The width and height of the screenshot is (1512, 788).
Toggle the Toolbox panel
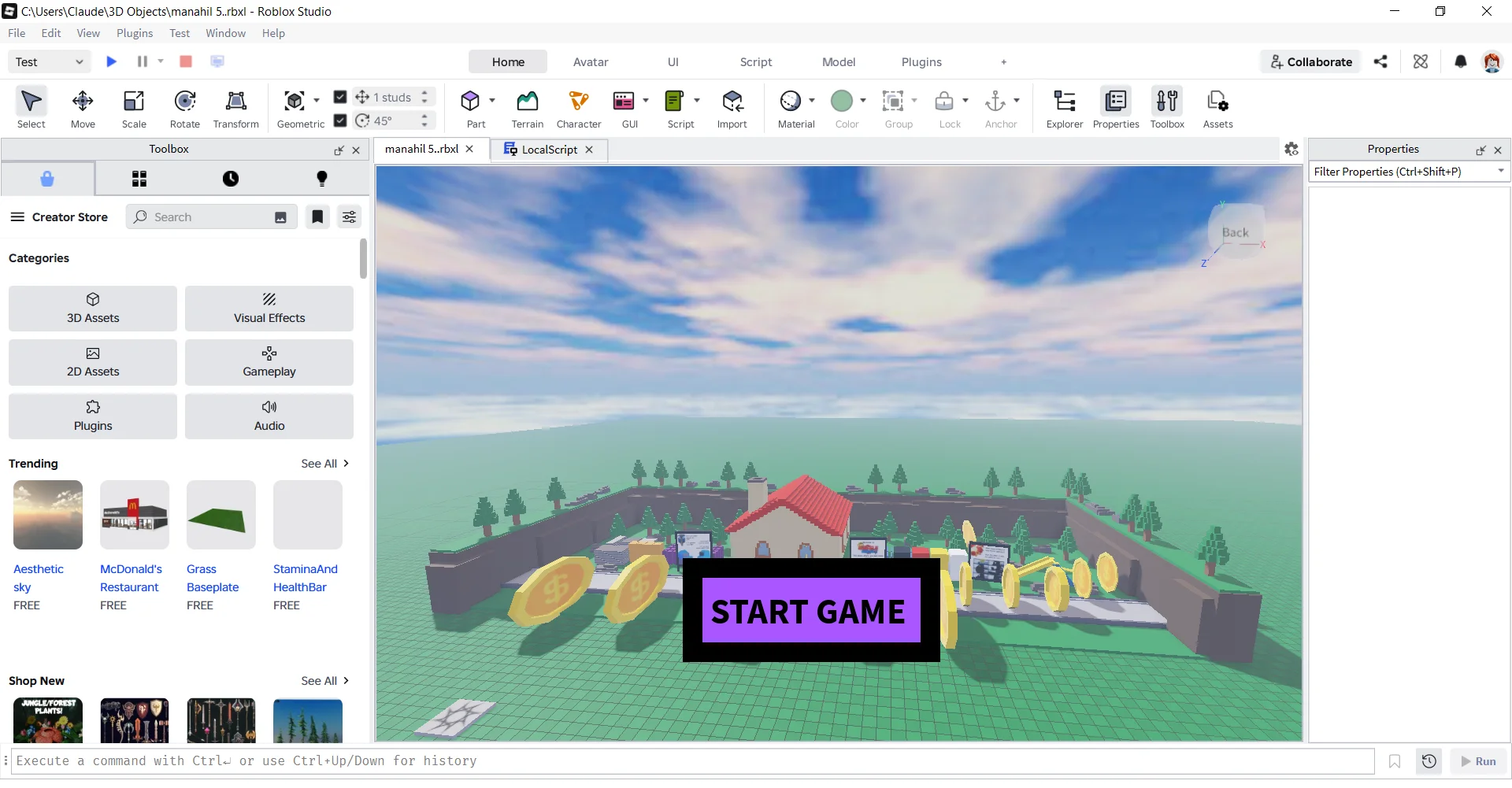point(1167,107)
